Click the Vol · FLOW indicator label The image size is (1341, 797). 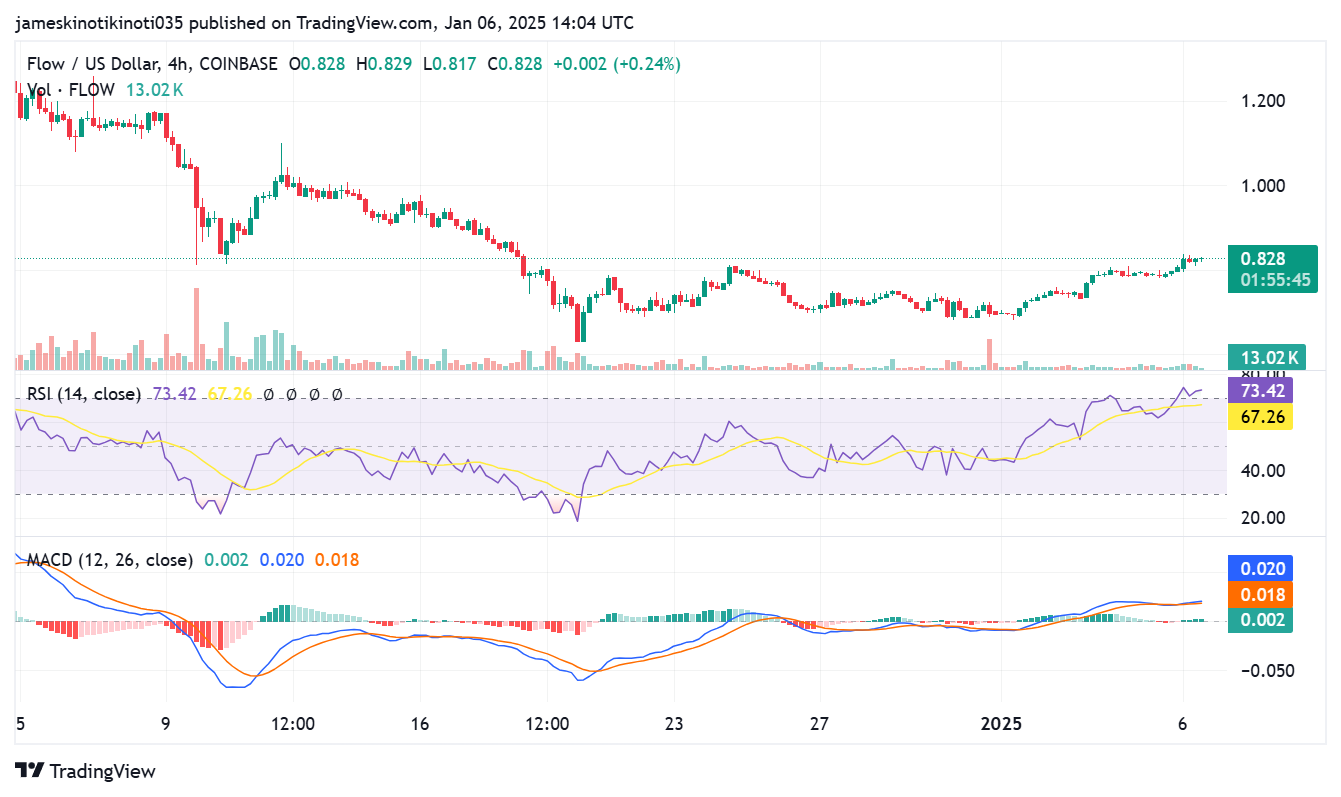pyautogui.click(x=70, y=90)
